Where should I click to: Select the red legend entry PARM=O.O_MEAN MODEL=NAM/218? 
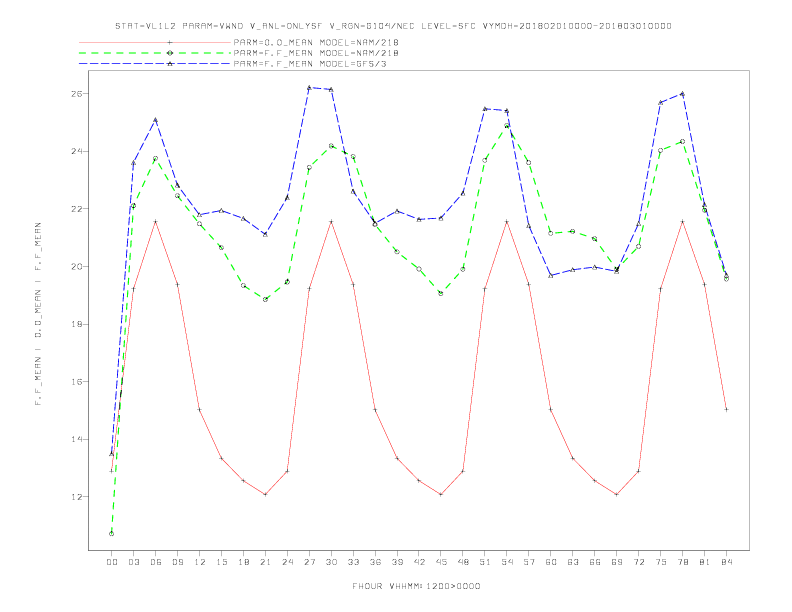pos(316,42)
